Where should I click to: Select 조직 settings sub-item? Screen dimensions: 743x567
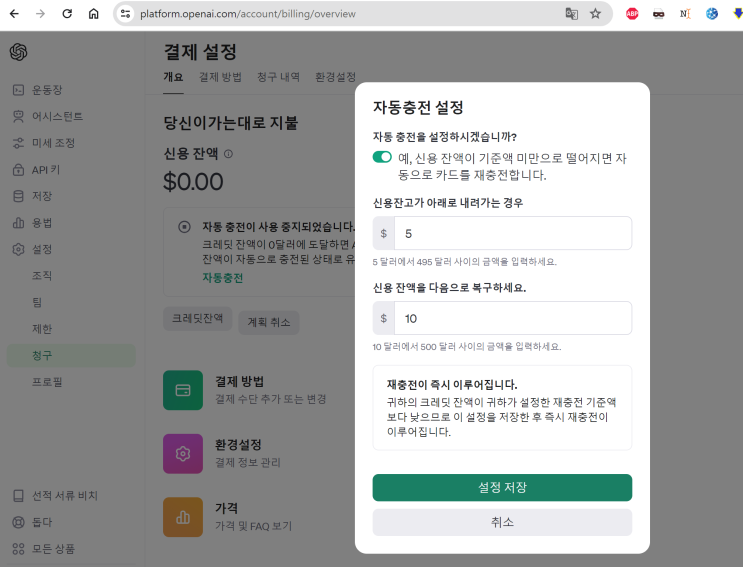point(42,276)
